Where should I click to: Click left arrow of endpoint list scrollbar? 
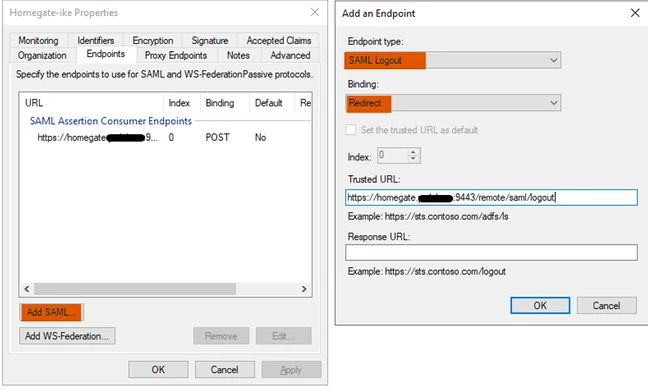point(27,289)
